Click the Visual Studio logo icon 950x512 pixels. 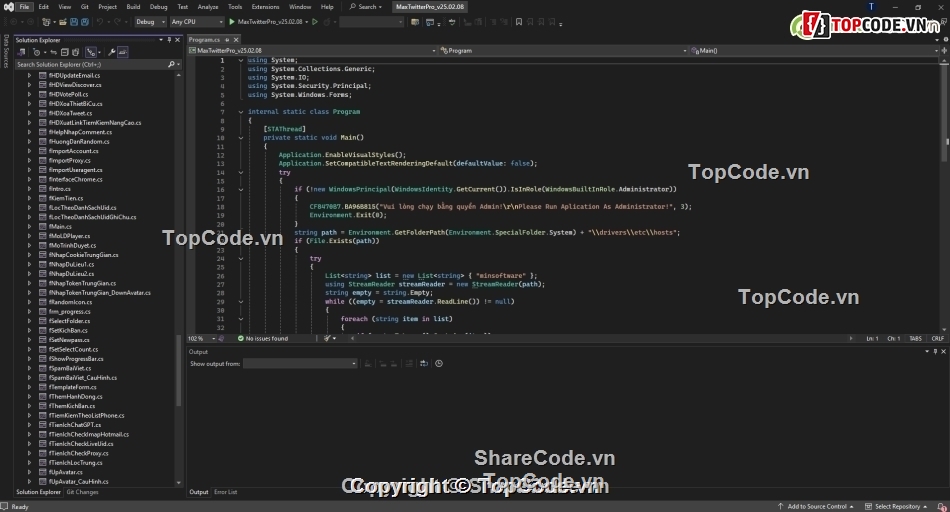8,7
